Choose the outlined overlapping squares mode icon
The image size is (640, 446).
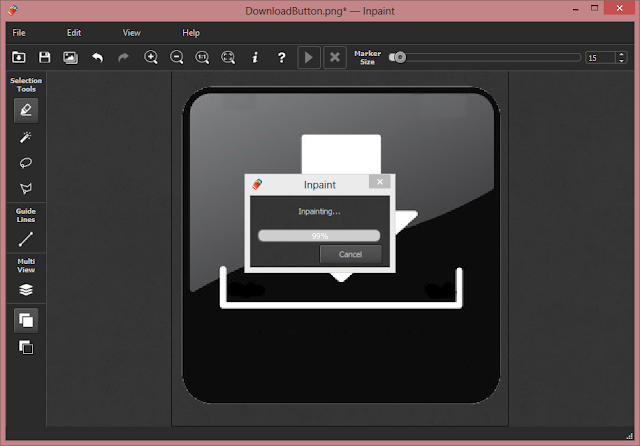coord(26,348)
